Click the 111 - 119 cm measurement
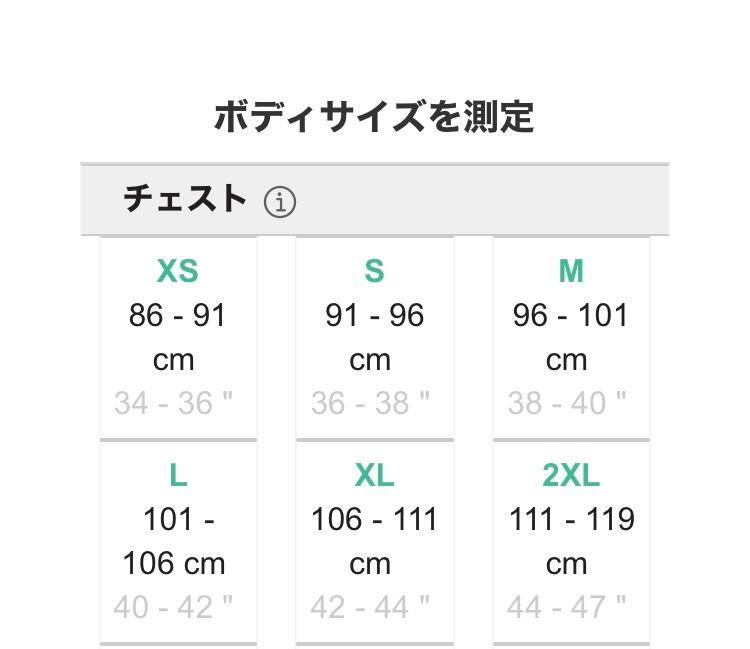750x649 pixels. [570, 541]
